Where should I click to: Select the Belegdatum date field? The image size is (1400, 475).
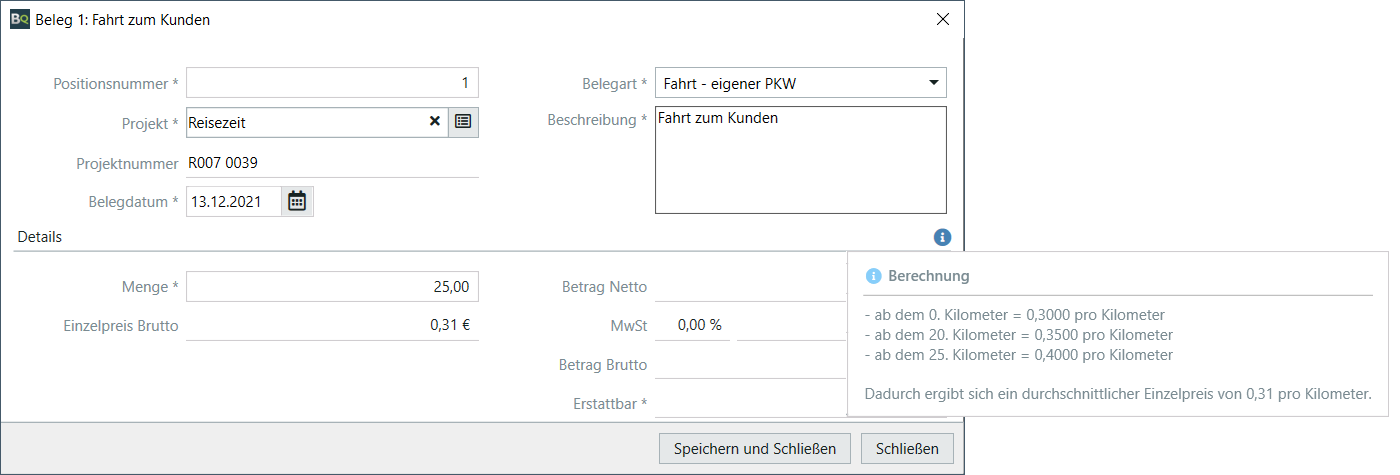[234, 201]
